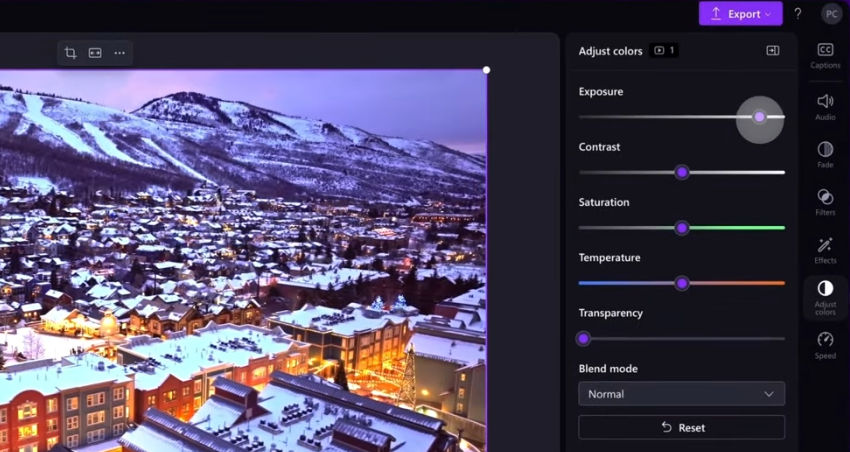Click the fit/fill video icon
Image resolution: width=850 pixels, height=452 pixels.
click(95, 53)
